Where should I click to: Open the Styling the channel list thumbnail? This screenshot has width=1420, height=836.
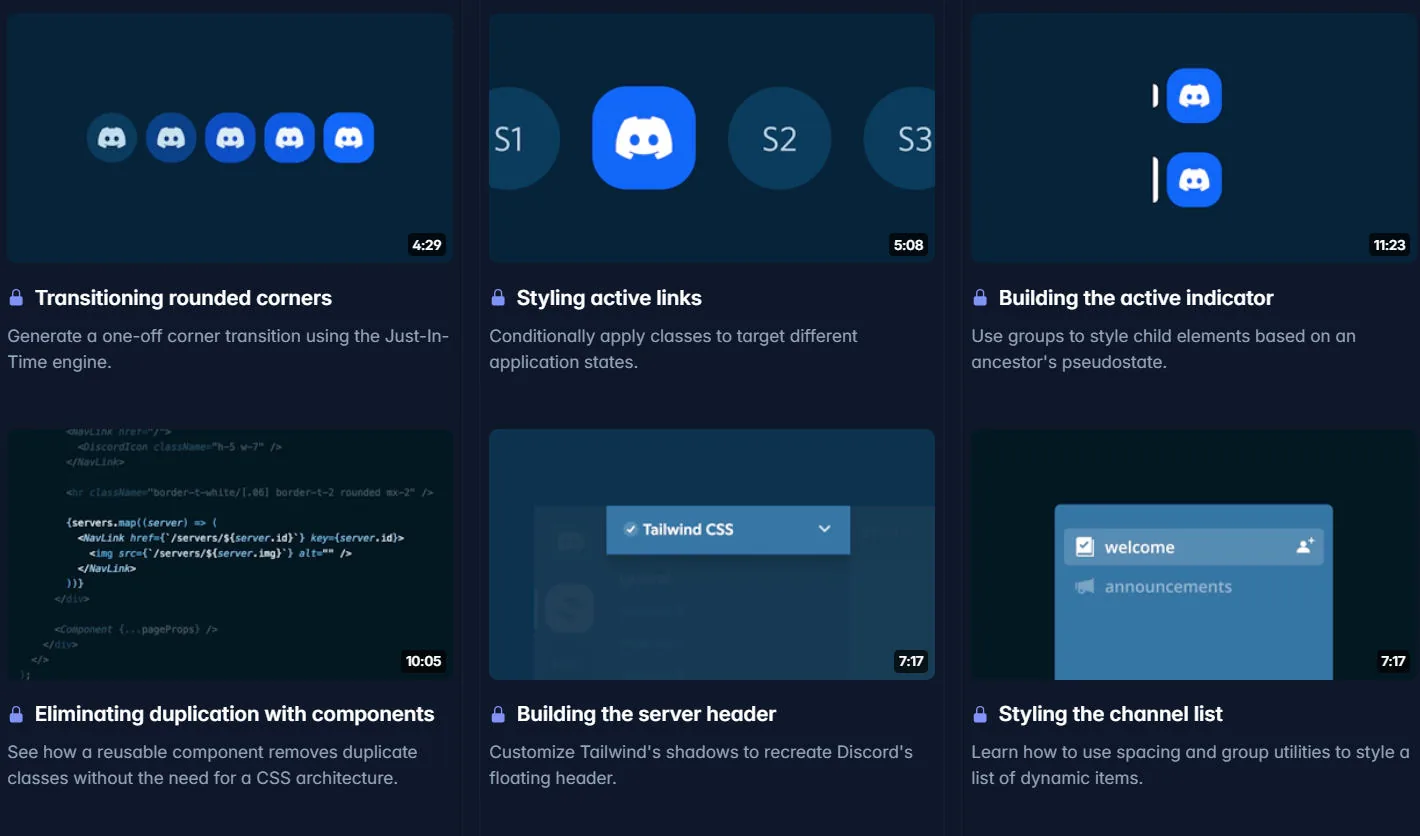(x=1194, y=555)
